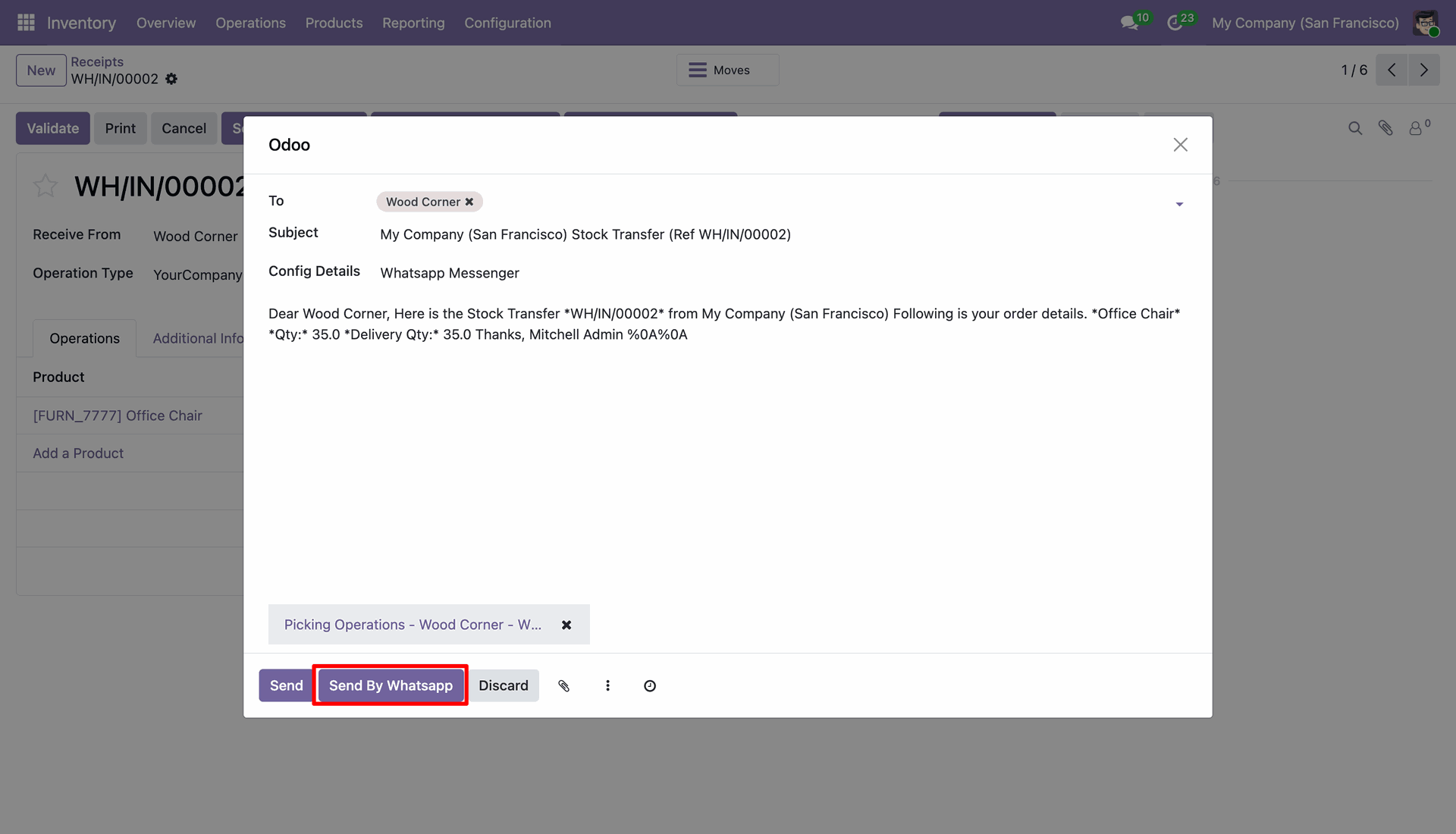
Task: Click the Validate button
Action: [x=53, y=128]
